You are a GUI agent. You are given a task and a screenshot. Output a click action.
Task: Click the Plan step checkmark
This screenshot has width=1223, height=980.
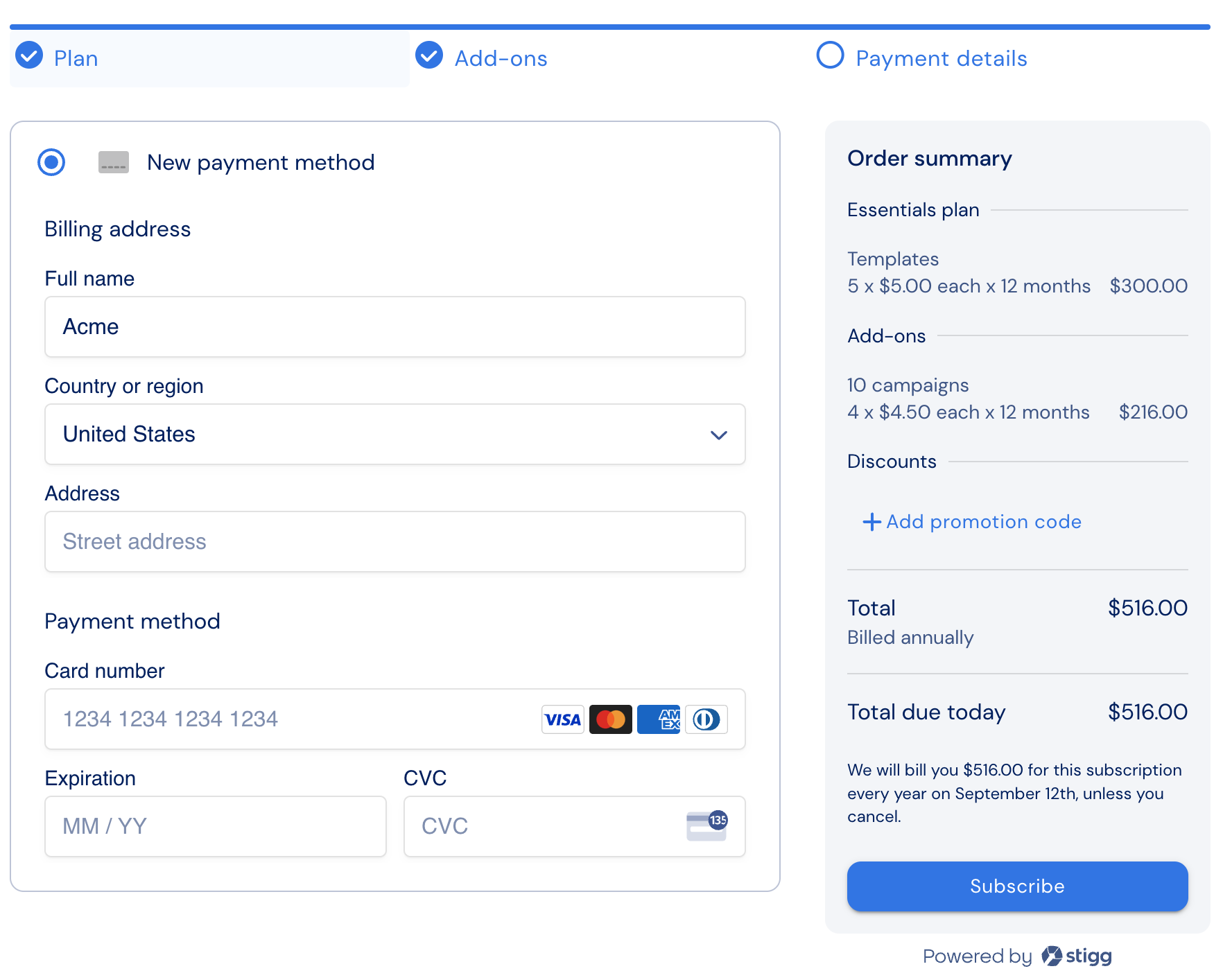coord(29,55)
